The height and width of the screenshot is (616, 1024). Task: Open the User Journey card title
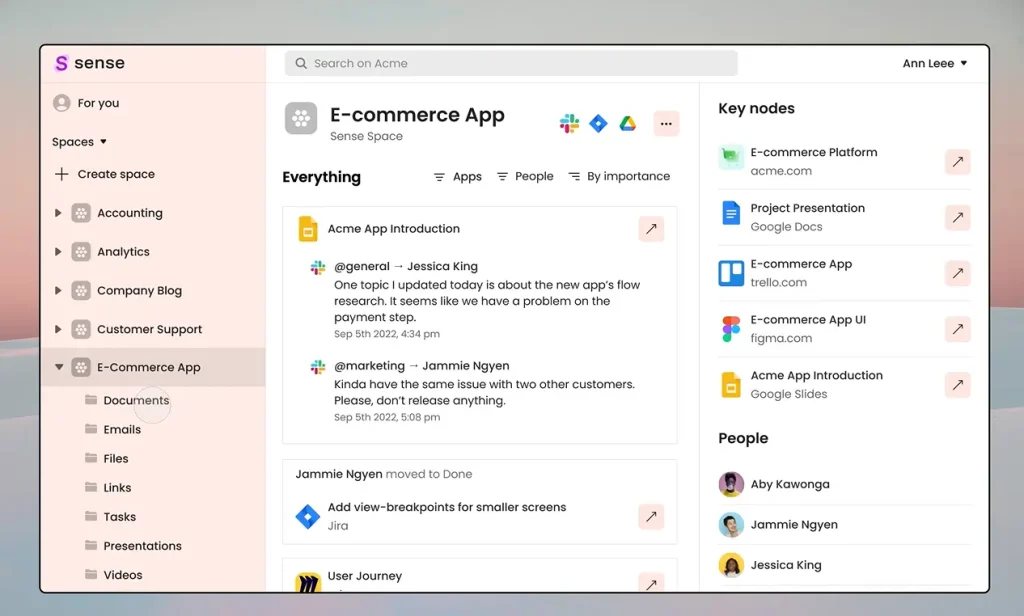point(364,576)
